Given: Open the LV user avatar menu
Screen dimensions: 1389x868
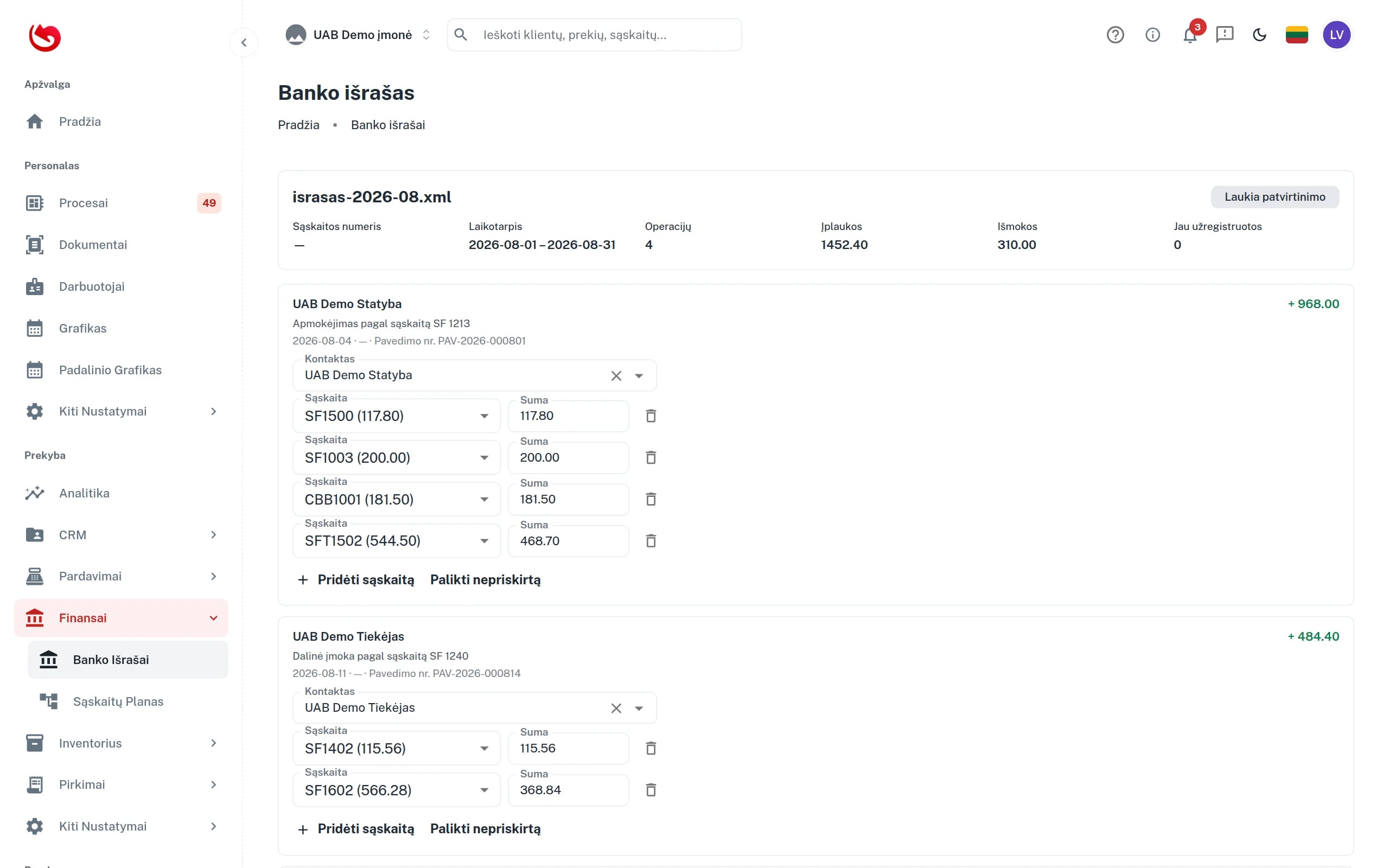Looking at the screenshot, I should tap(1336, 35).
